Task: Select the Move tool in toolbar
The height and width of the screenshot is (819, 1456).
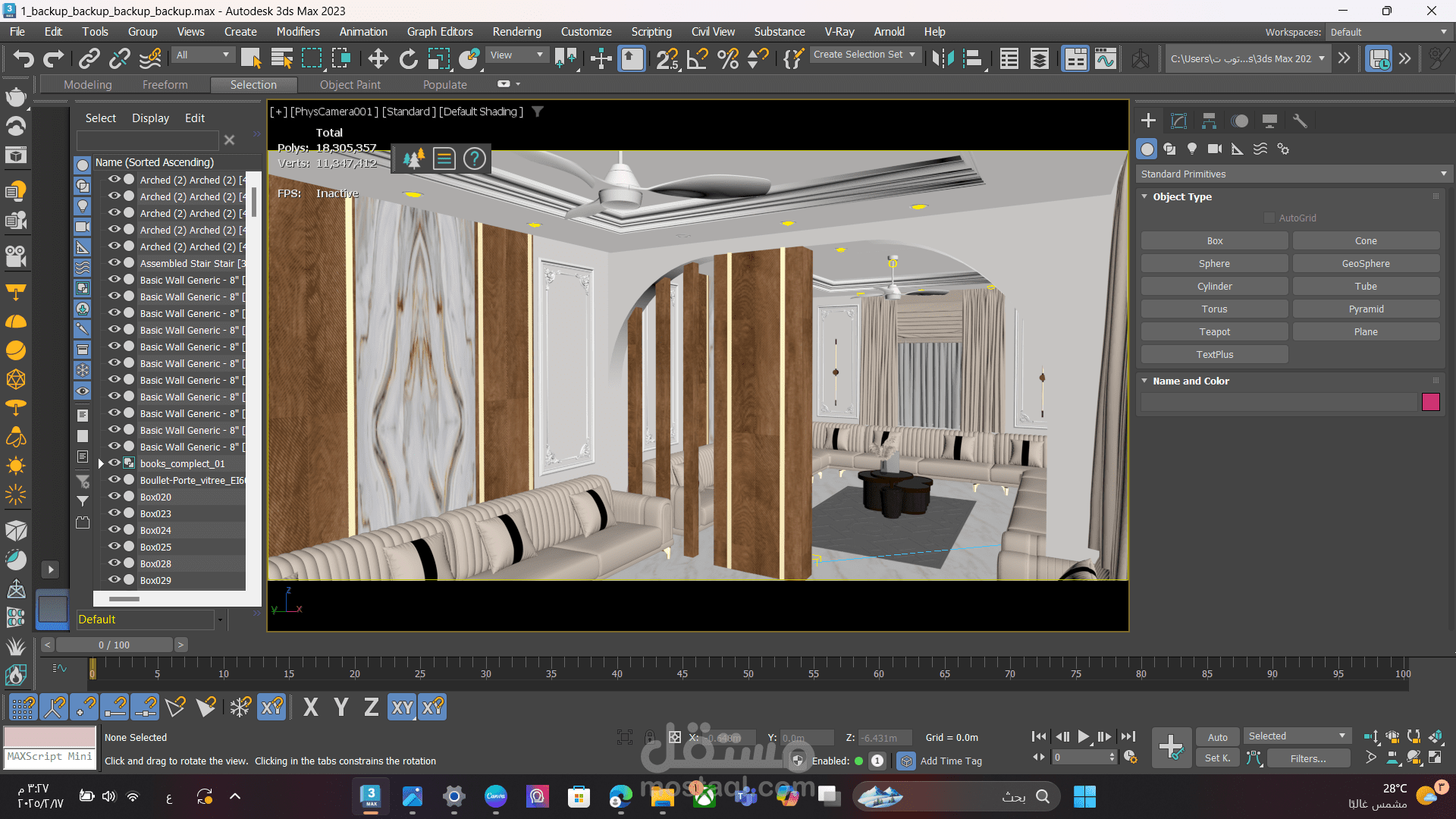Action: pyautogui.click(x=378, y=58)
